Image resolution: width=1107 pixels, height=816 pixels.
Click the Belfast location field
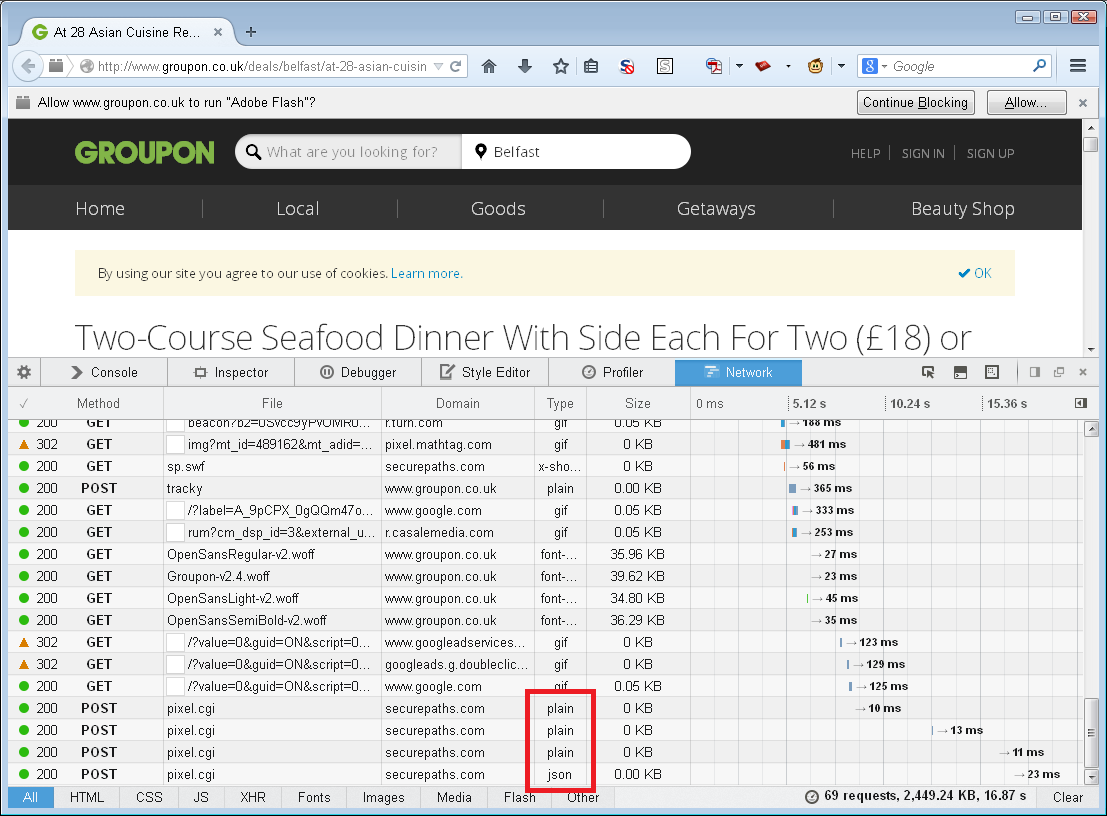pyautogui.click(x=576, y=152)
